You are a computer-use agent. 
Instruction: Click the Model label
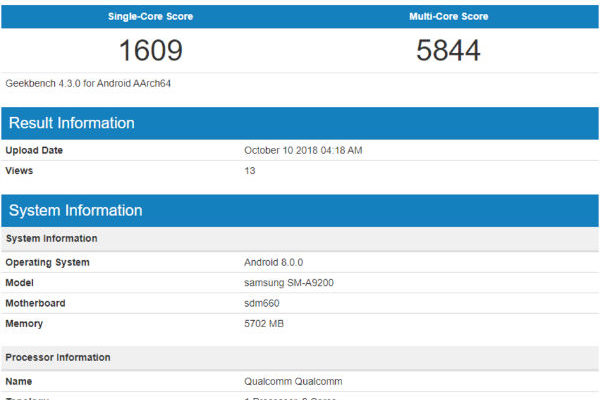20,283
